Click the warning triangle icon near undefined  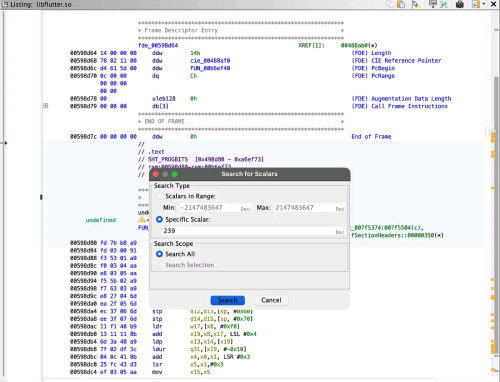pos(142,220)
